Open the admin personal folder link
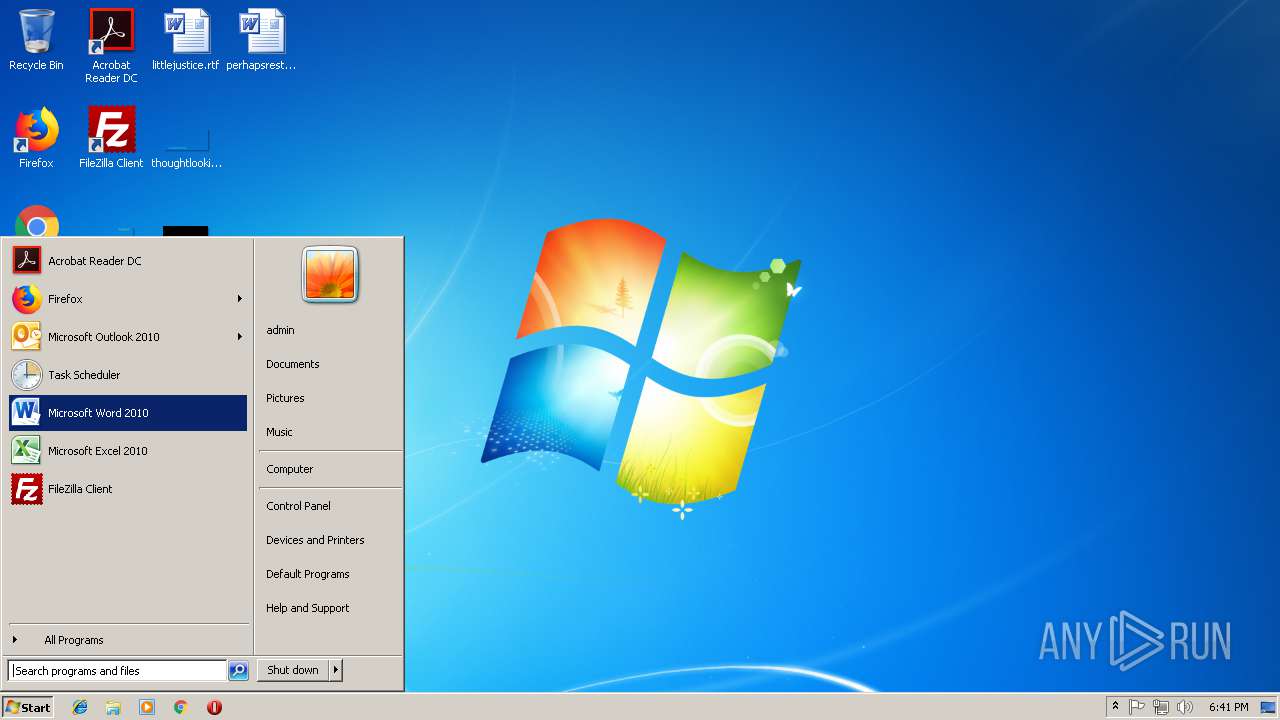The height and width of the screenshot is (720, 1280). click(x=330, y=330)
